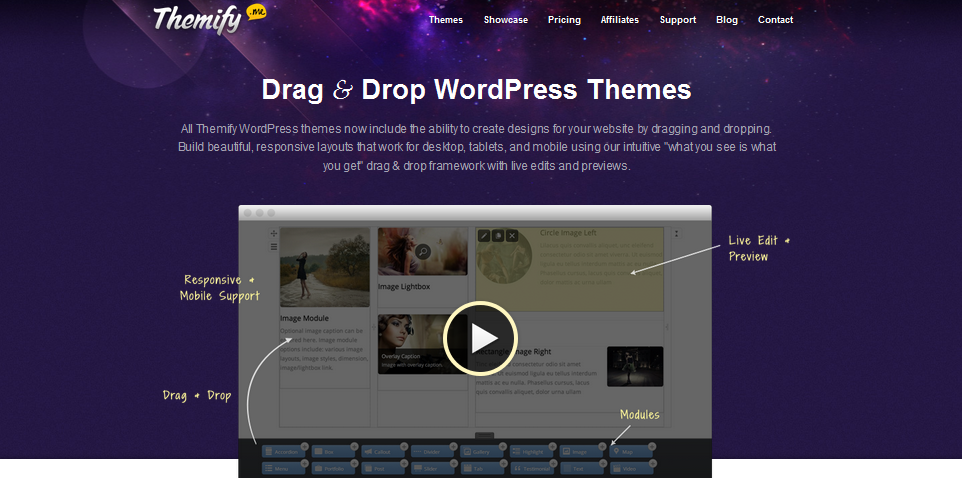Image resolution: width=962 pixels, height=478 pixels.
Task: Click the pencil edit icon on Circle Image
Action: [x=484, y=235]
